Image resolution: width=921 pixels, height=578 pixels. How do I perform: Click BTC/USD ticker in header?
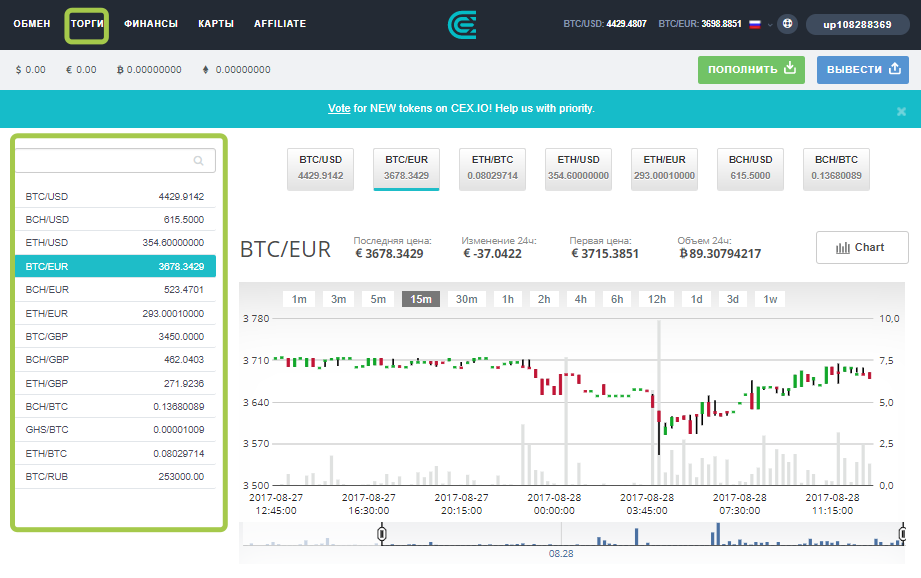(604, 24)
